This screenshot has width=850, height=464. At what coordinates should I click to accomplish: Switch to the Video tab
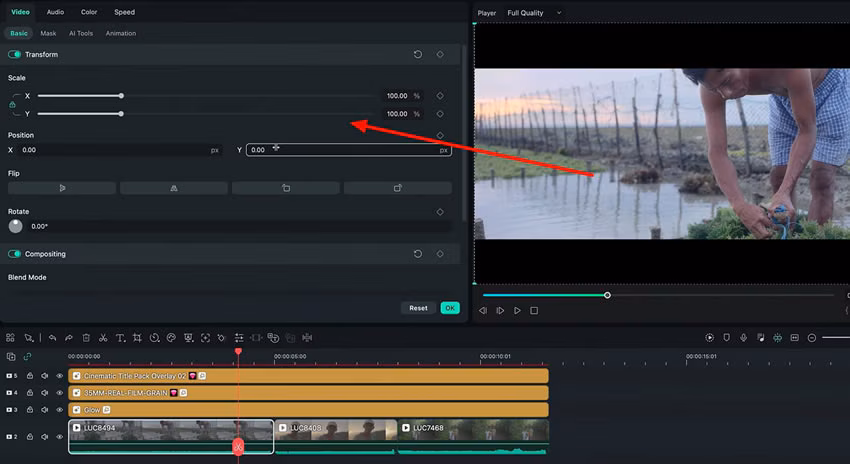(20, 12)
